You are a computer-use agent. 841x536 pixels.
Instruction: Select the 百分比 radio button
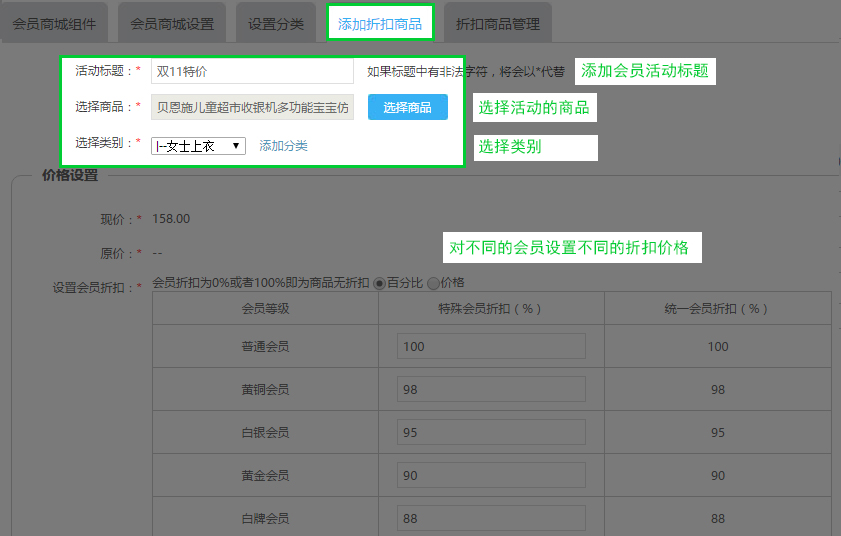pos(380,283)
